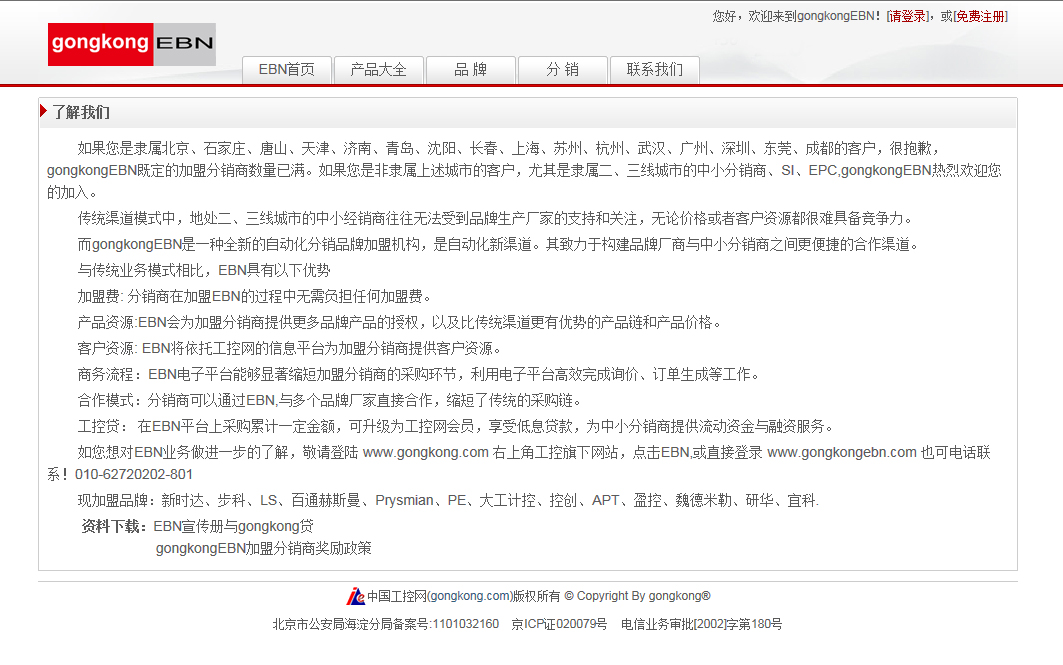Download EBN宣传册与gongkong贷 file
The image size is (1063, 665).
tap(233, 526)
